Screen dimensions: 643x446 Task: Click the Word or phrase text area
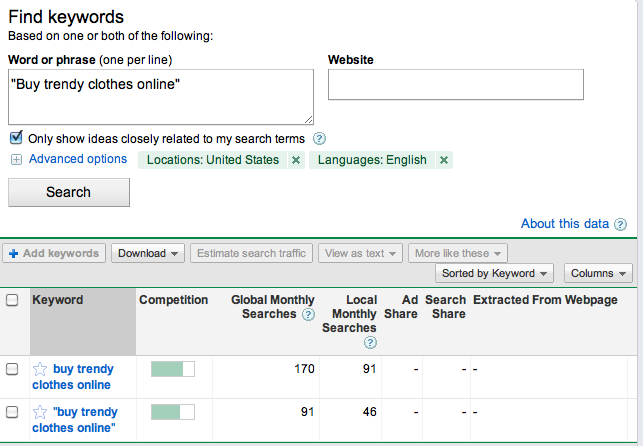[161, 97]
